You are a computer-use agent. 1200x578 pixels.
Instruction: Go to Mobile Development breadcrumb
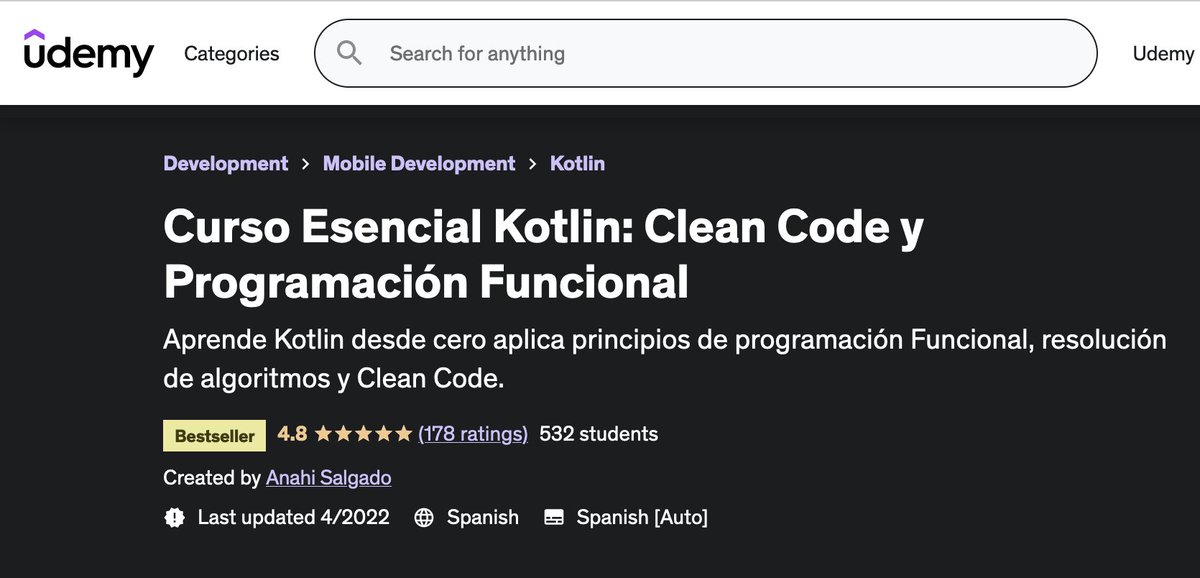(x=419, y=163)
